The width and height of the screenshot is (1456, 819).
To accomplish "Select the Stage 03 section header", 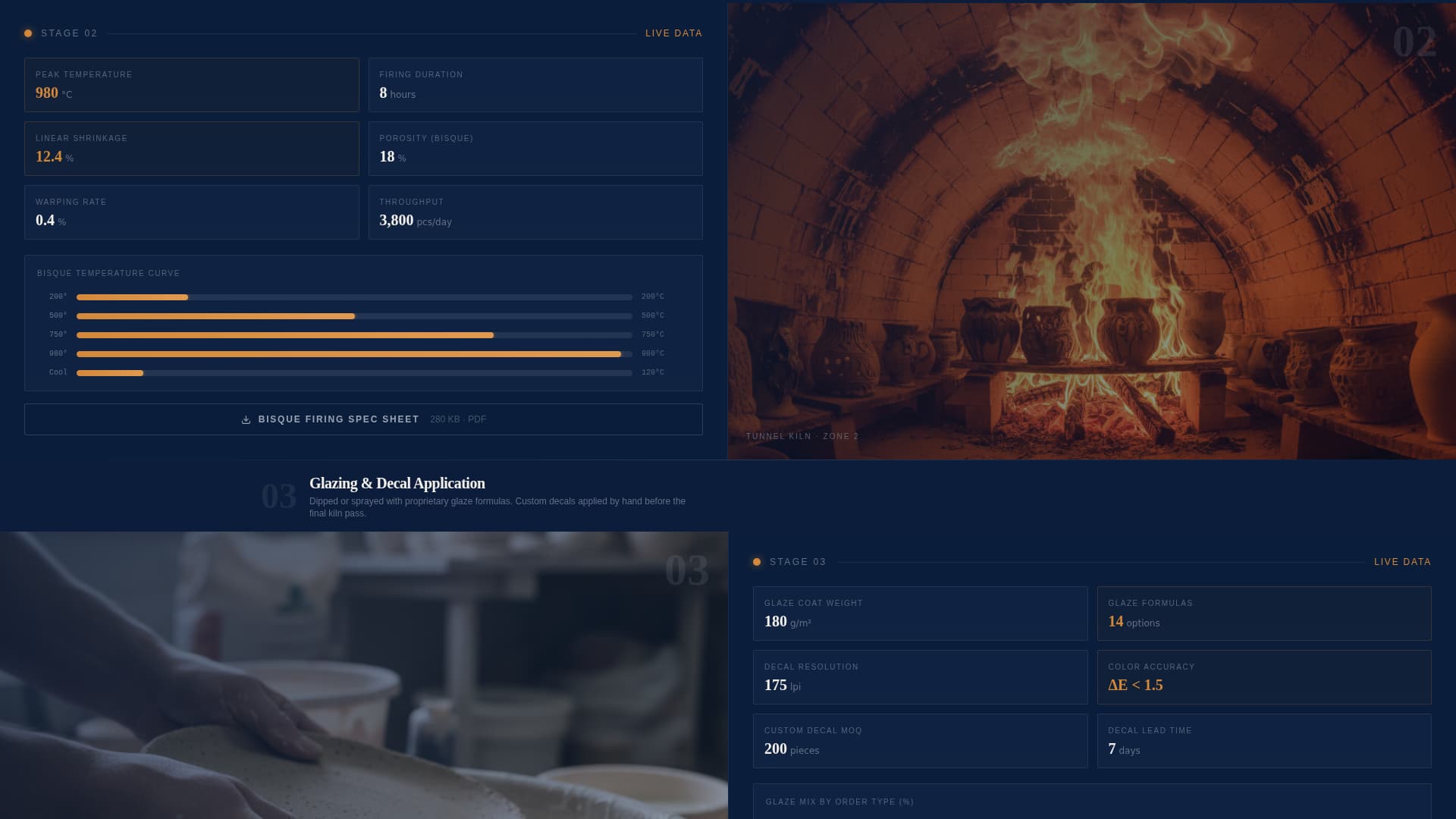I will pyautogui.click(x=797, y=561).
